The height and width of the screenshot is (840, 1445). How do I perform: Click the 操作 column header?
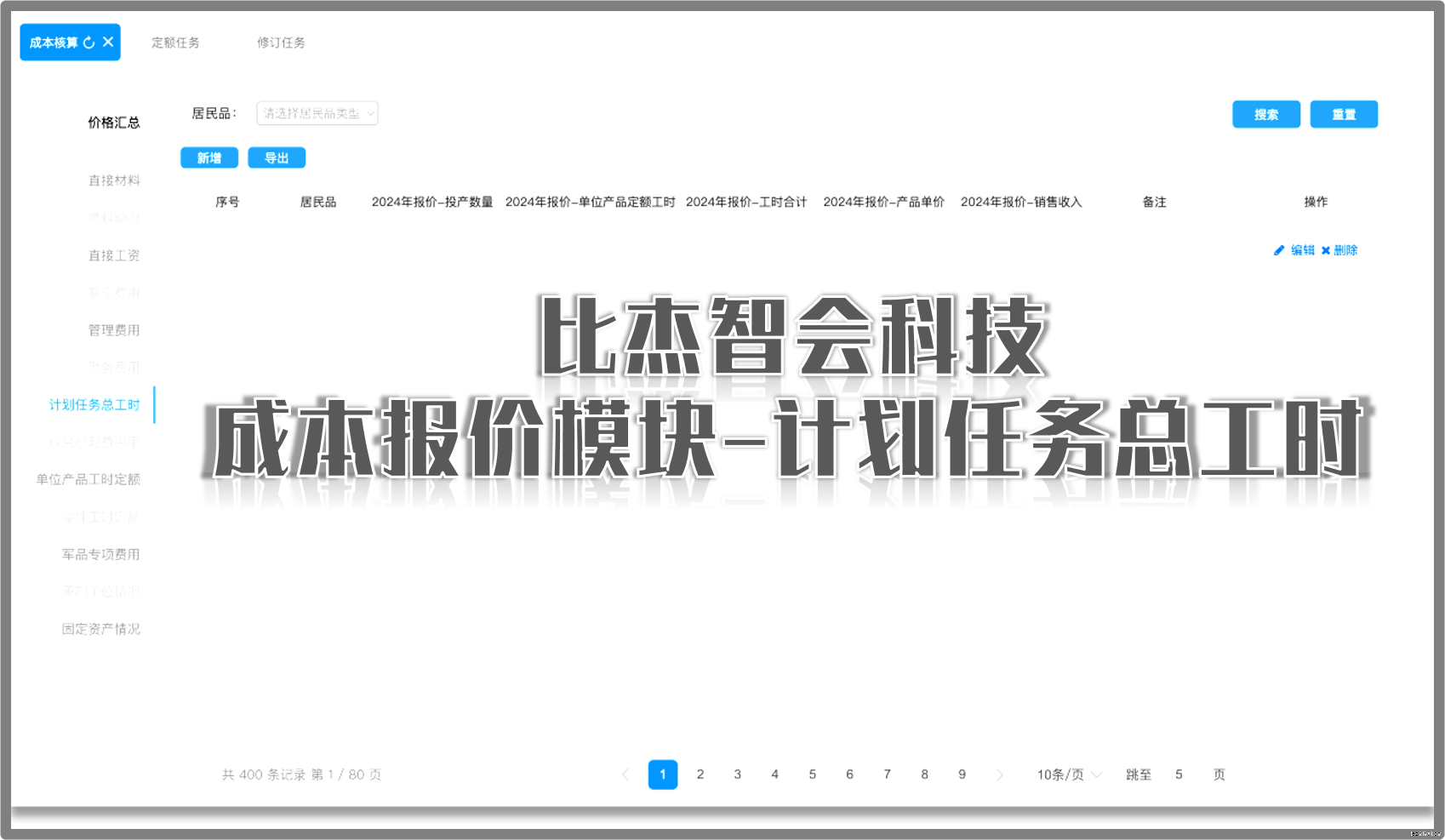click(1316, 202)
